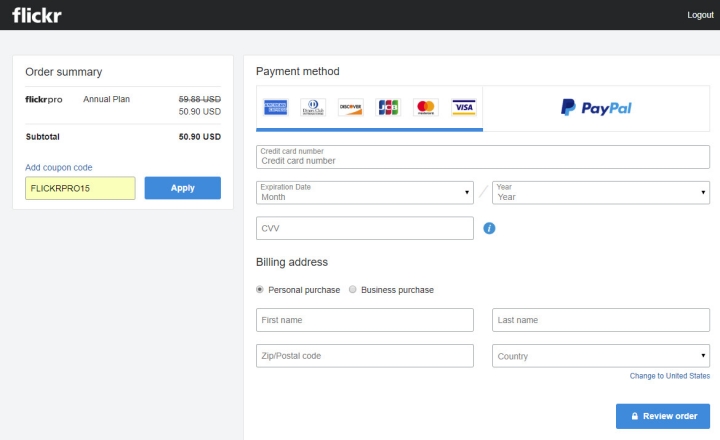Screen dimensions: 720x440
Task: Click Change to United States link
Action: coord(669,376)
